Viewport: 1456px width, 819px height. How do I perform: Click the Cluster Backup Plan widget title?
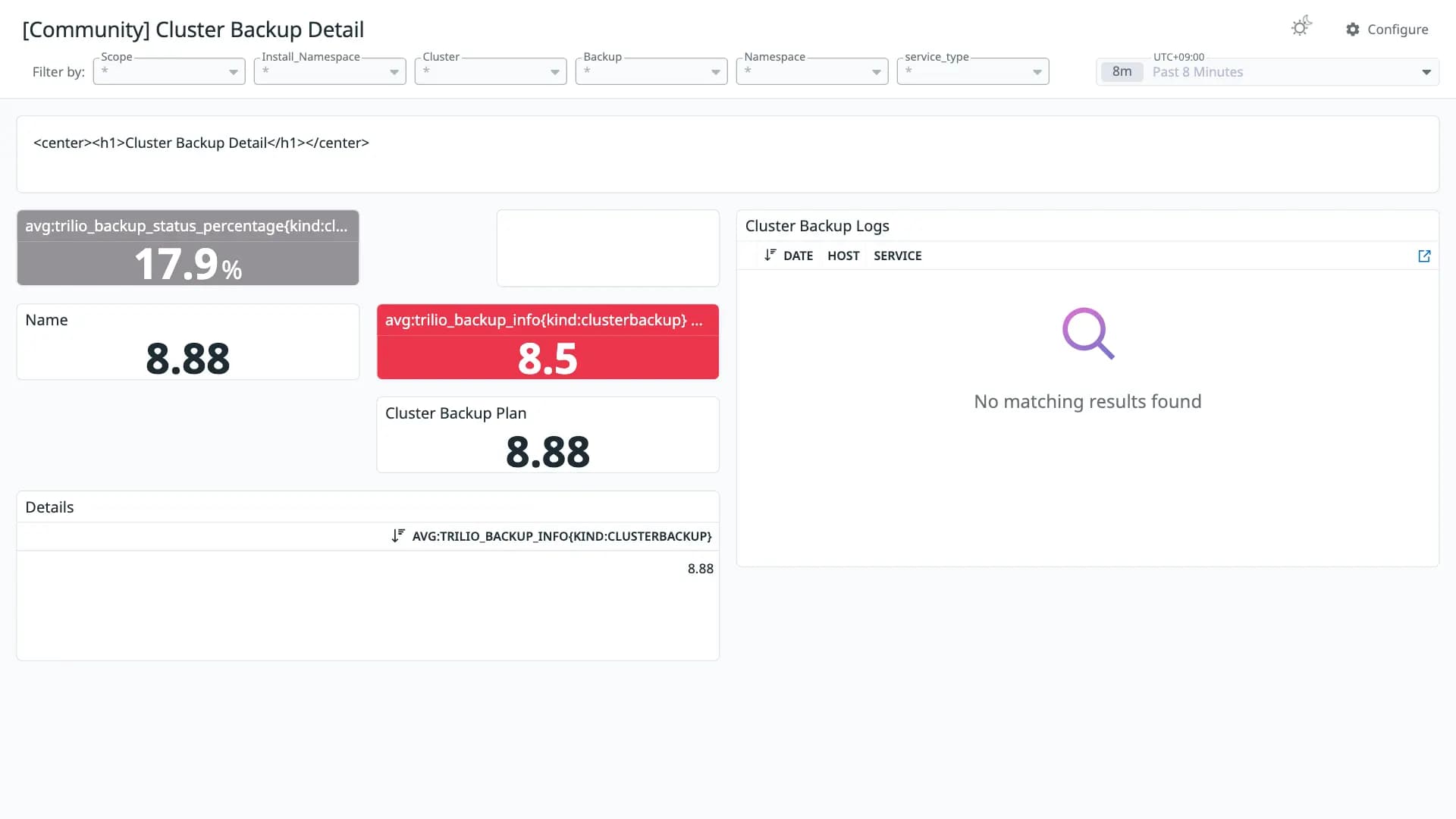[456, 413]
